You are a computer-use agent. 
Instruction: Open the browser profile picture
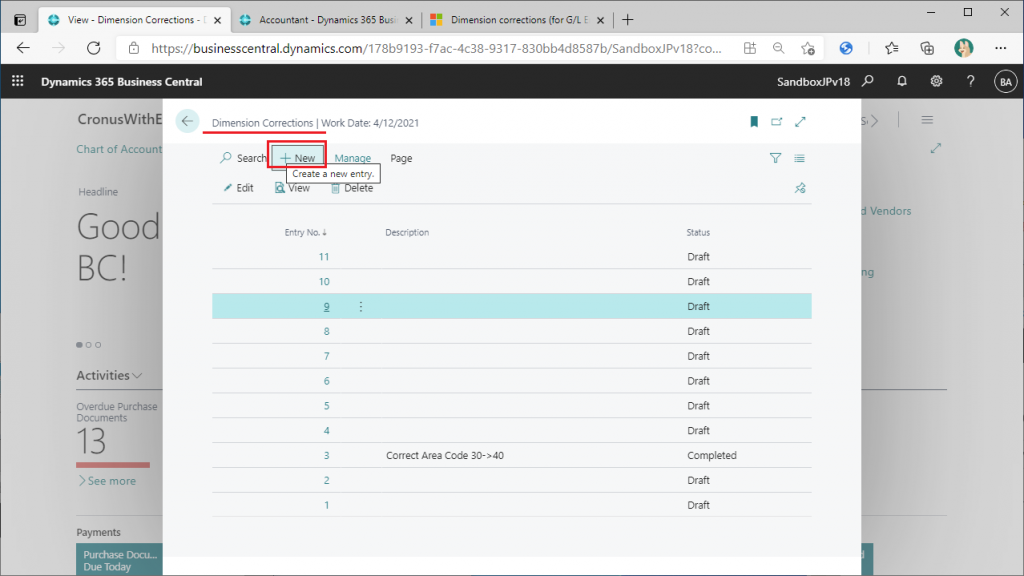[x=963, y=48]
